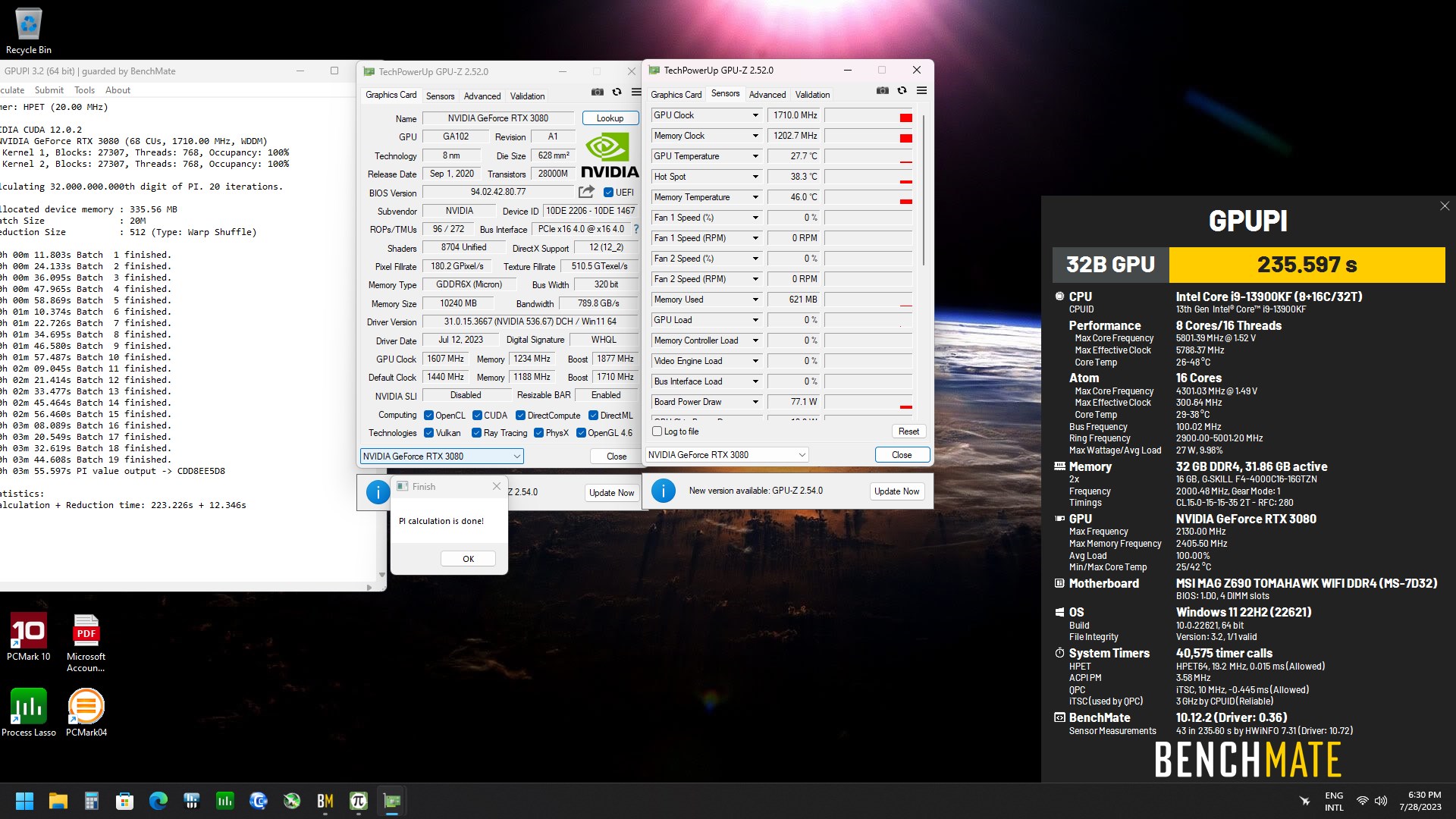The height and width of the screenshot is (819, 1456).
Task: Click refresh icon in left GPU-Z window
Action: click(x=617, y=92)
